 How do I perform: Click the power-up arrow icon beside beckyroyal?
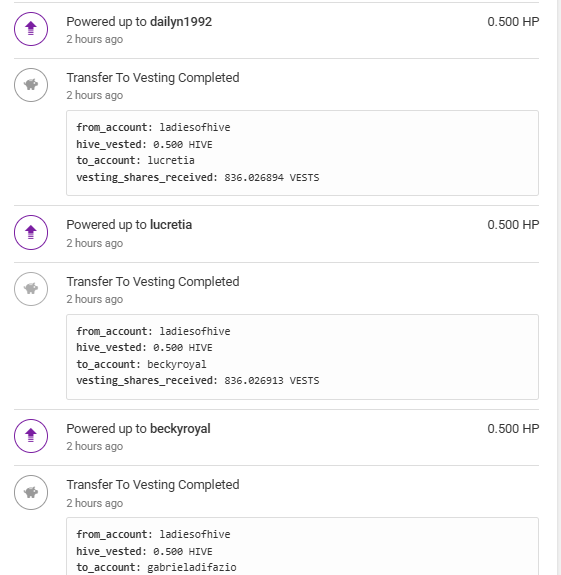click(31, 436)
